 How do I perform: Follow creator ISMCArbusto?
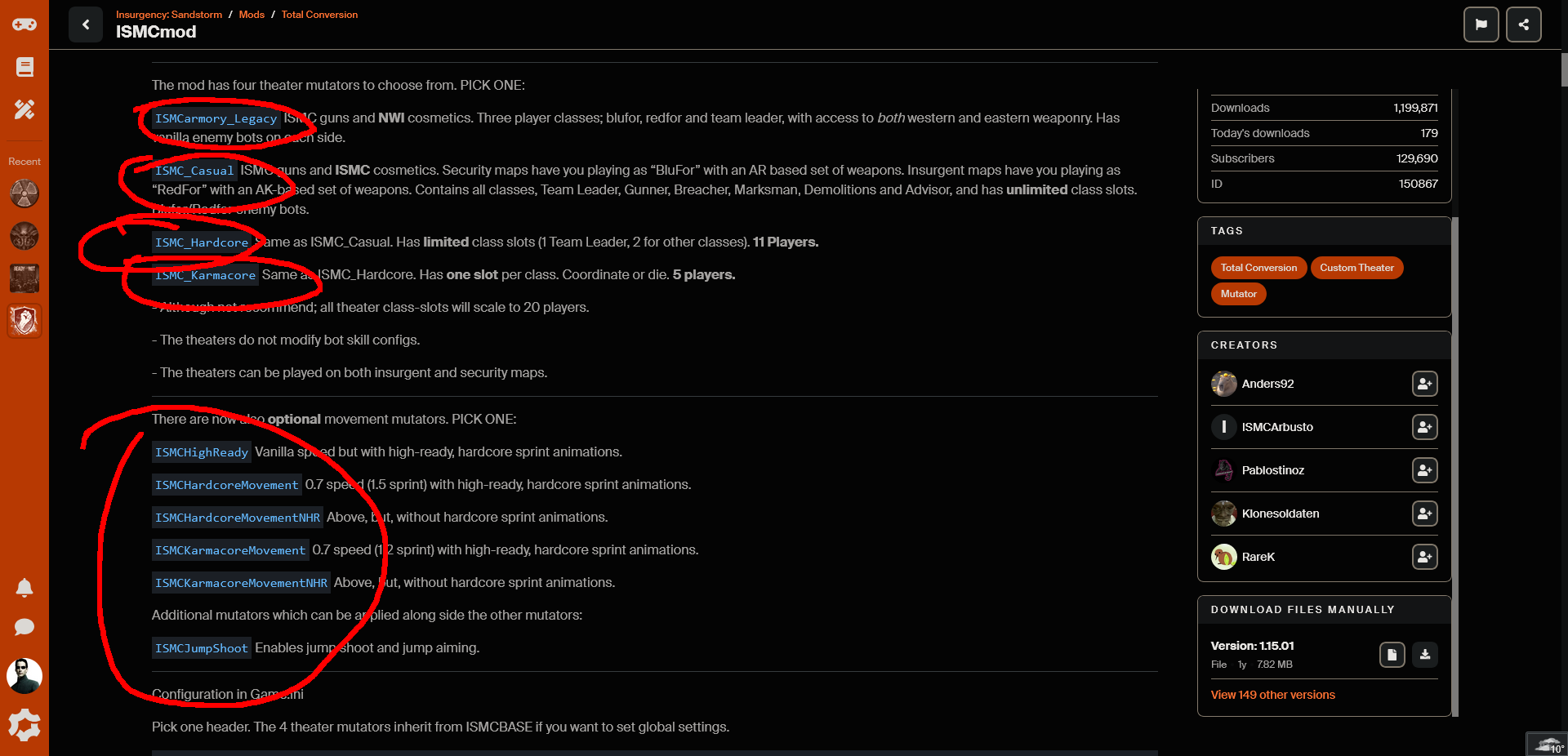point(1424,427)
